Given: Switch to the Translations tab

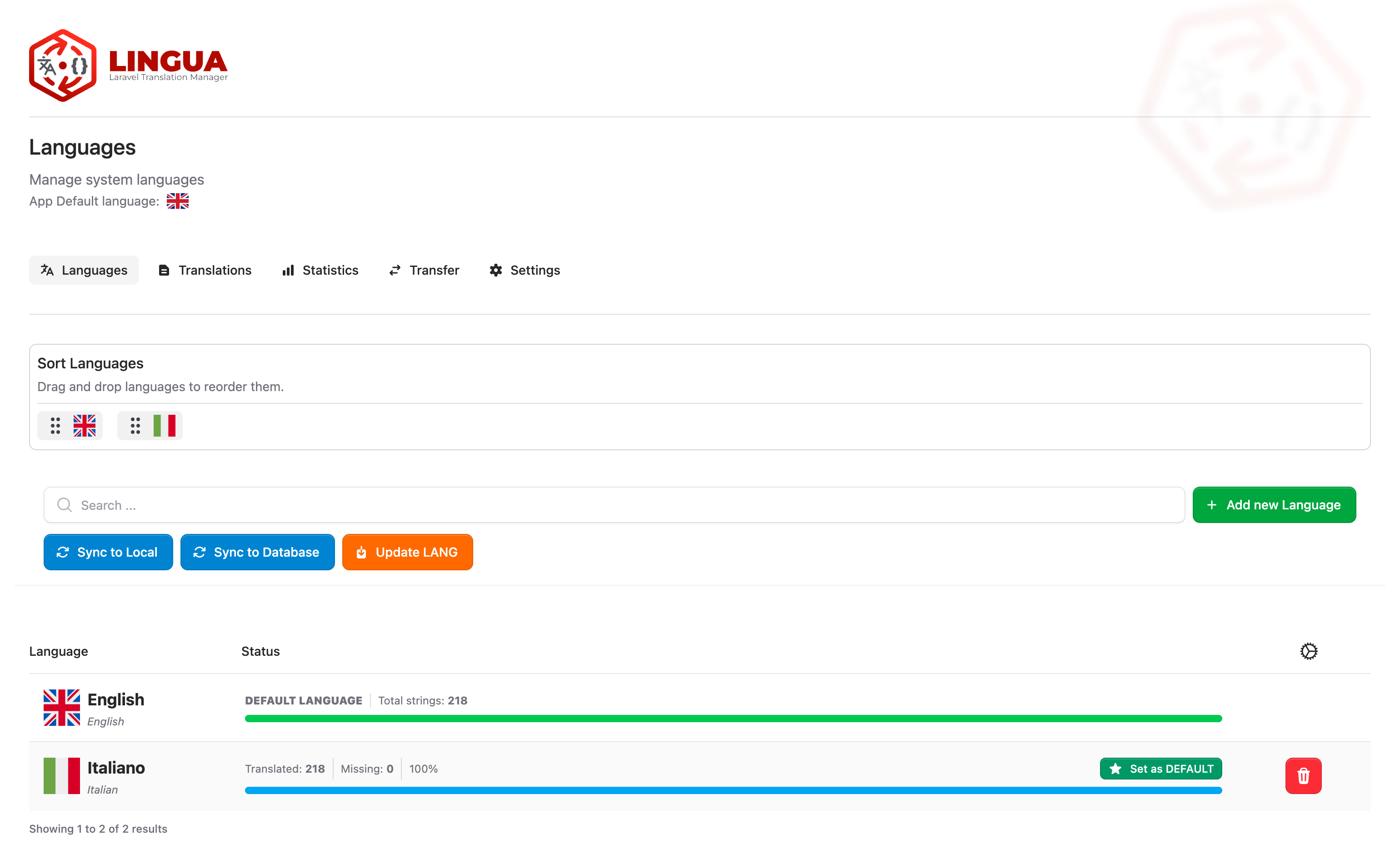Looking at the screenshot, I should coord(205,270).
